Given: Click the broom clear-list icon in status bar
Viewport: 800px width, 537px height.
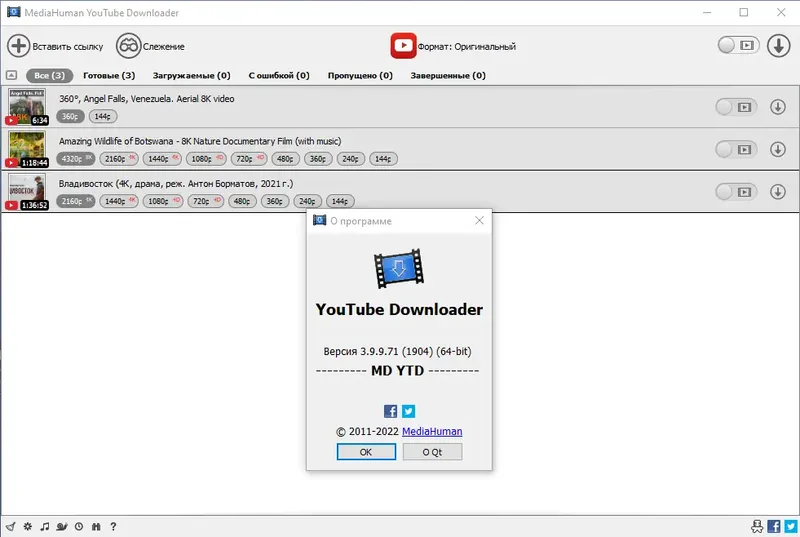Looking at the screenshot, I should (11, 526).
